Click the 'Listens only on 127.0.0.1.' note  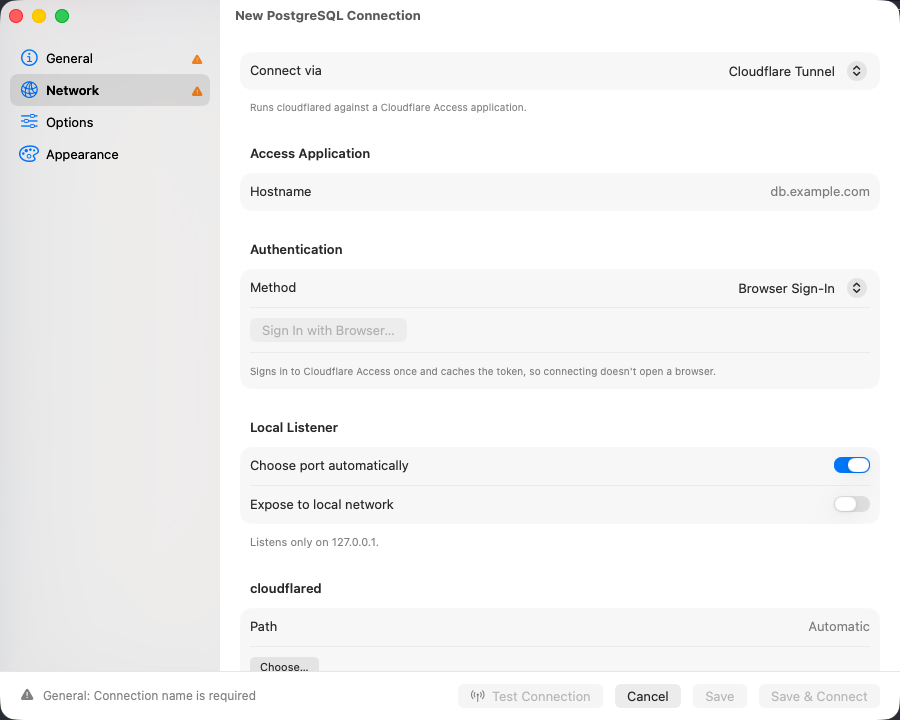click(314, 542)
